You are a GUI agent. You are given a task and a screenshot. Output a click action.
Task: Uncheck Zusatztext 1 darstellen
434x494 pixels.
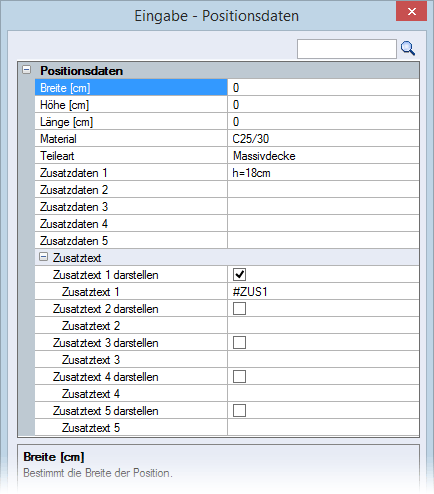(239, 275)
